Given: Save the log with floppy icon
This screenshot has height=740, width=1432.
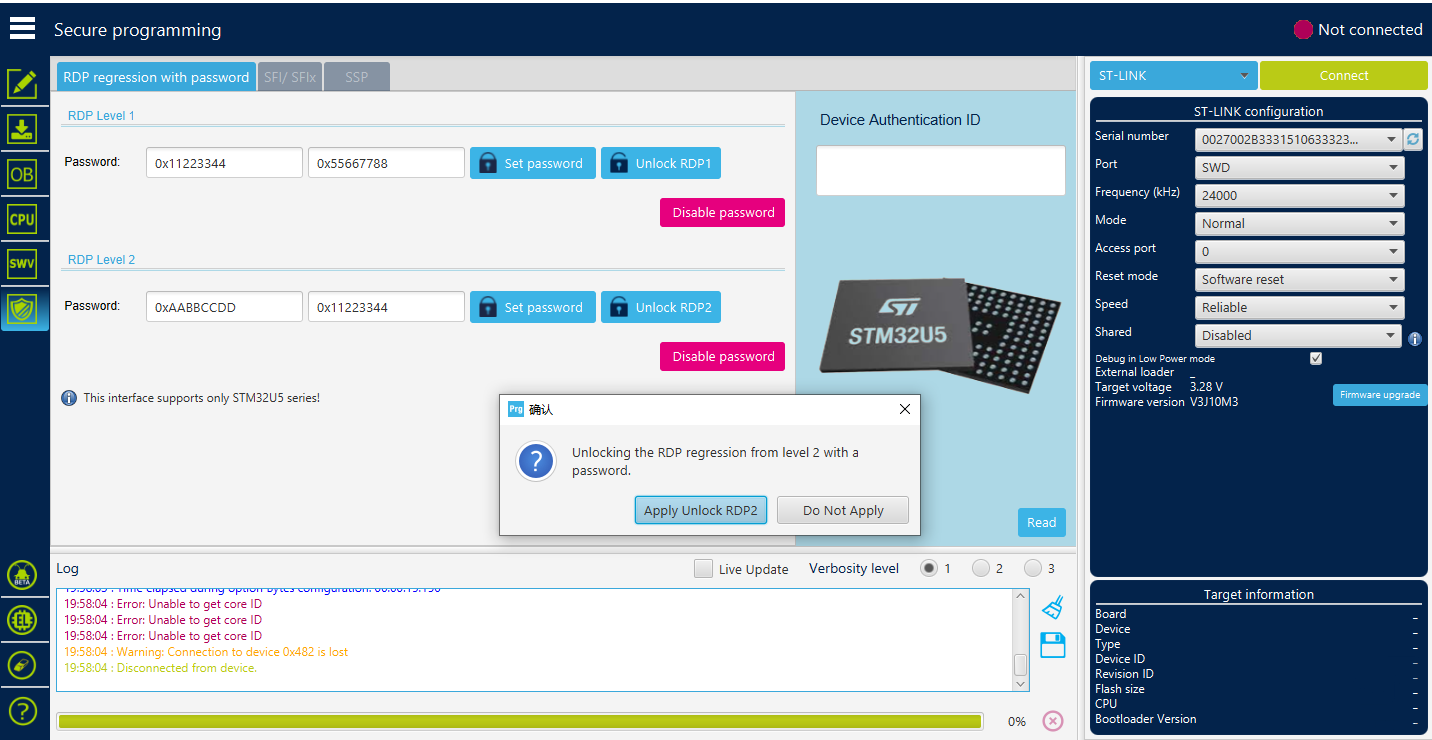Looking at the screenshot, I should (x=1052, y=645).
